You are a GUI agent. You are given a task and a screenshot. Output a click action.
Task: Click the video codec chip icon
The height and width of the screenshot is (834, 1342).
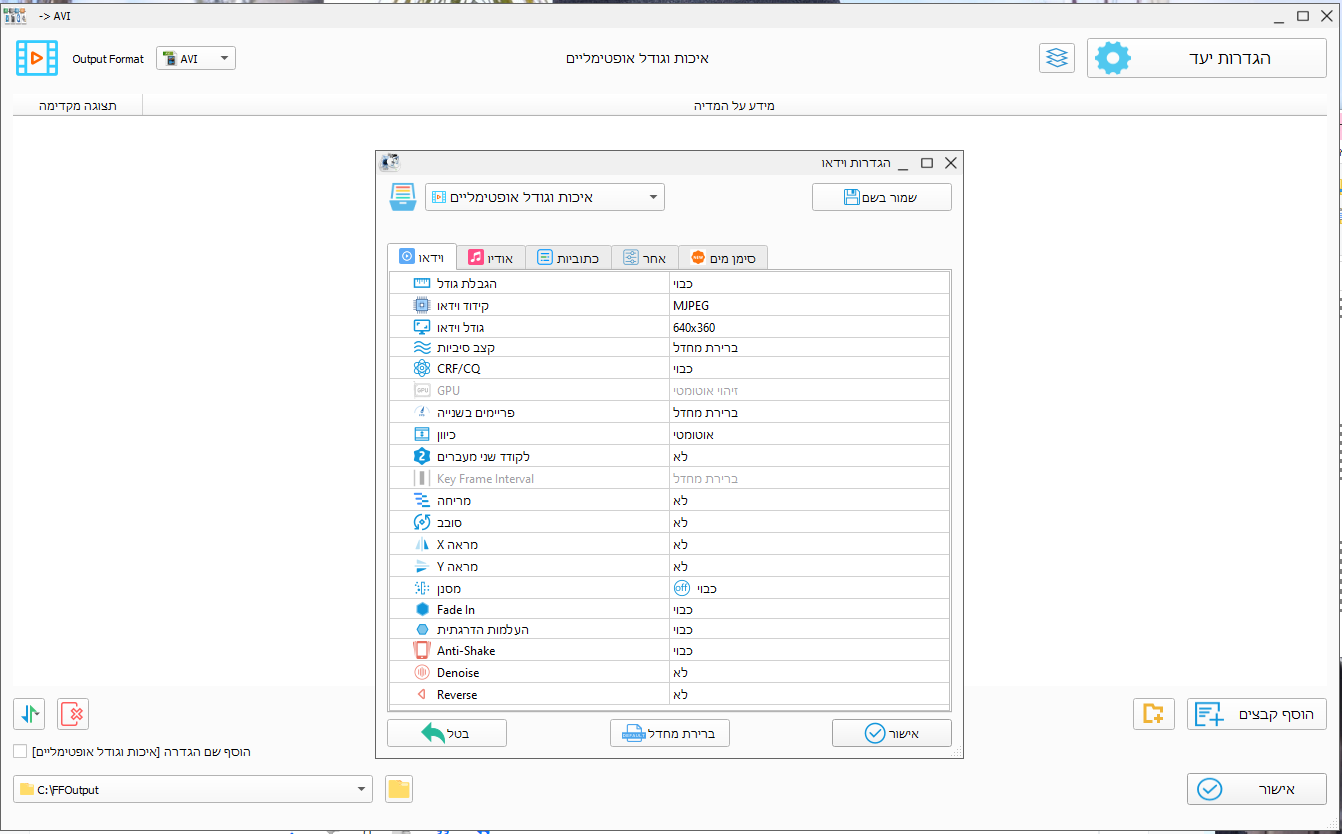421,305
